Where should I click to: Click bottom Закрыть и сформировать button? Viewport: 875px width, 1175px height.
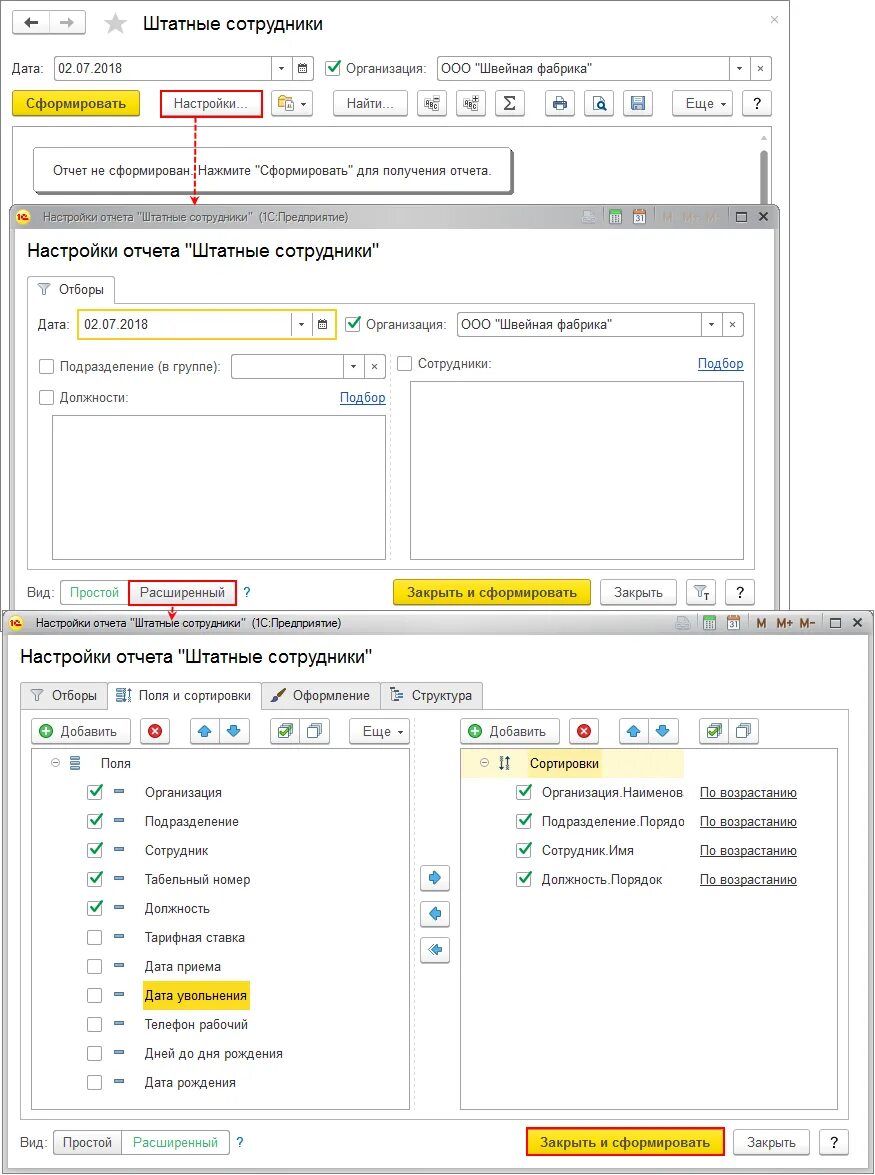point(625,1142)
